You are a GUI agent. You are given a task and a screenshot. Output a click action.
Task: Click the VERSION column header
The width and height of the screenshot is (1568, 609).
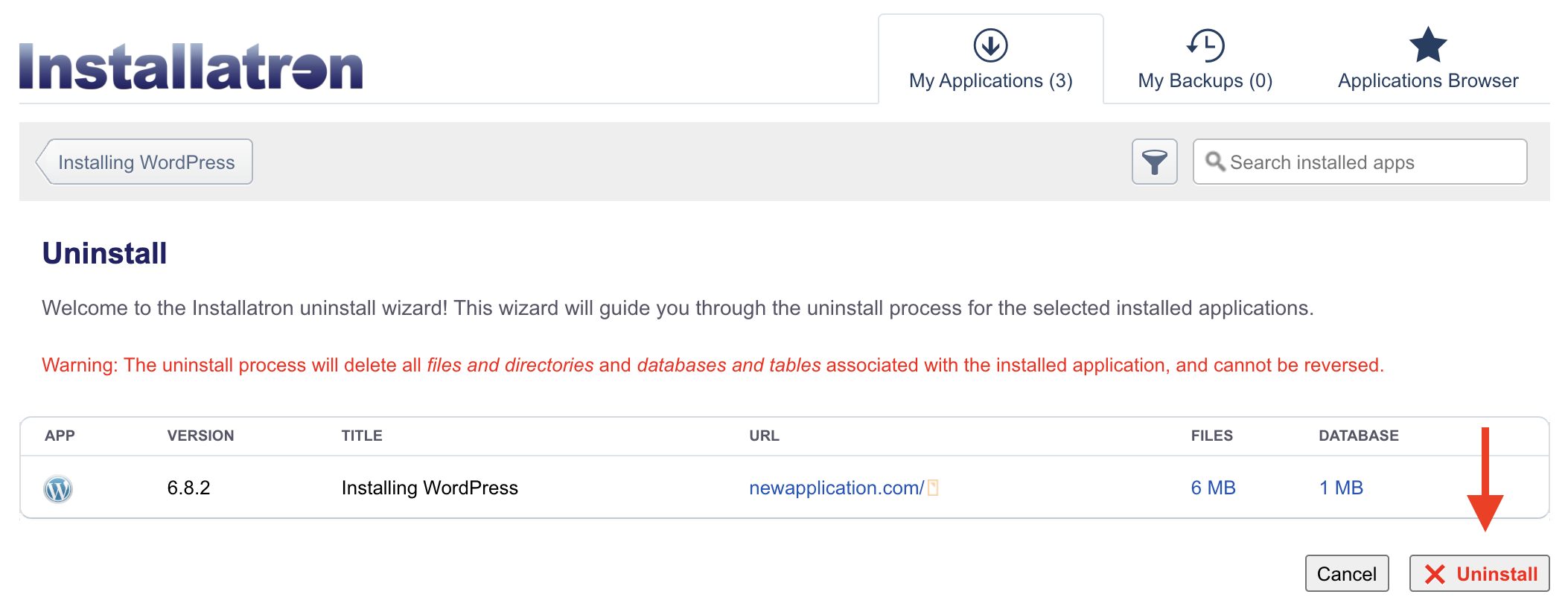tap(200, 436)
